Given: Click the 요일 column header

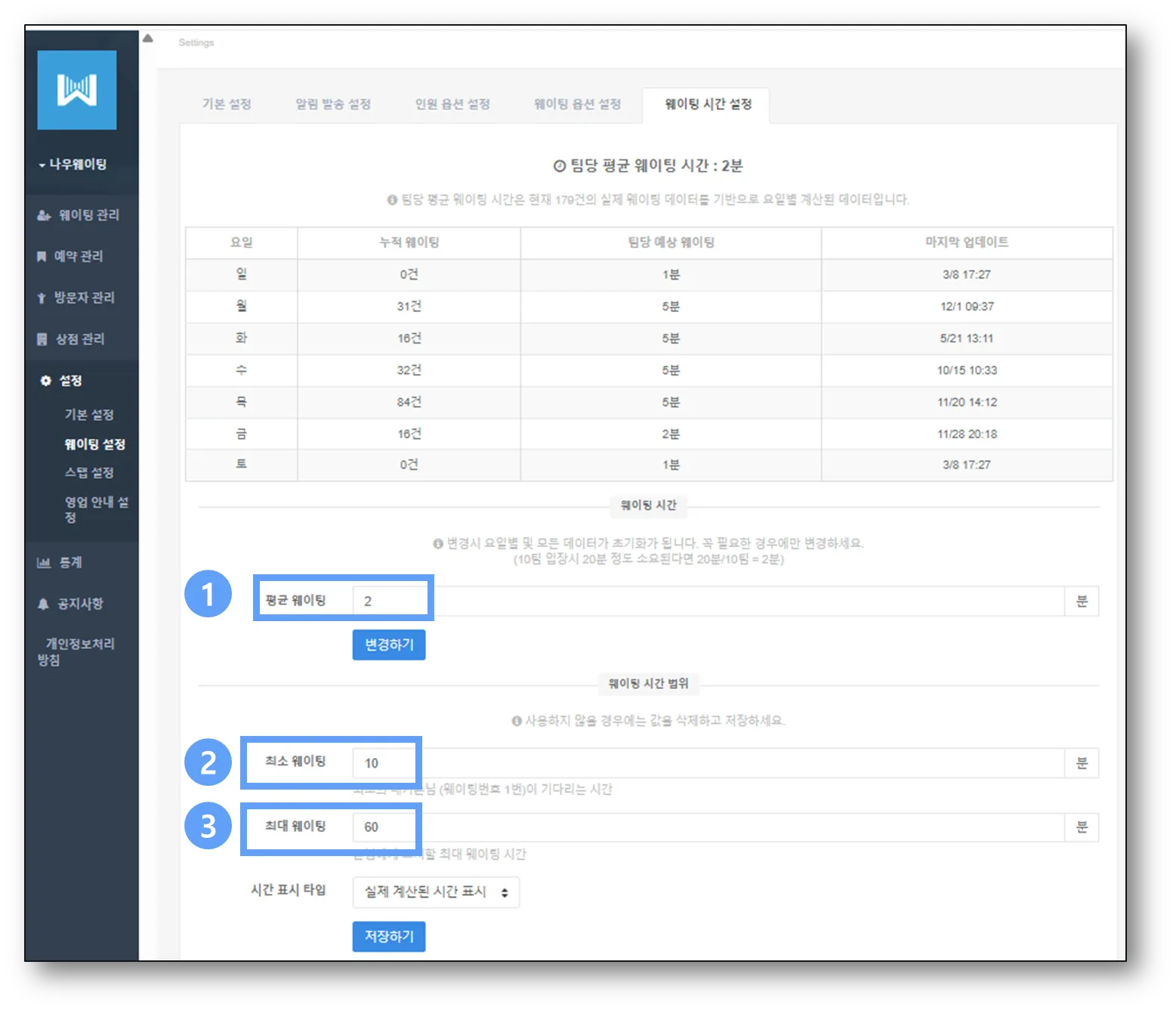Looking at the screenshot, I should point(242,243).
